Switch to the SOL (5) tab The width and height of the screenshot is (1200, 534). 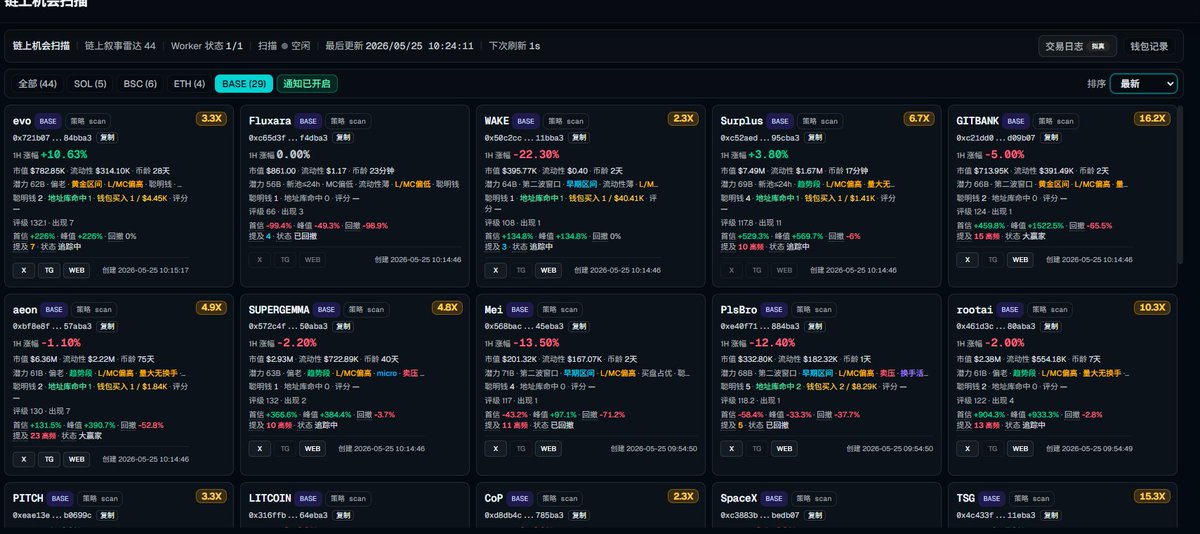click(x=90, y=84)
